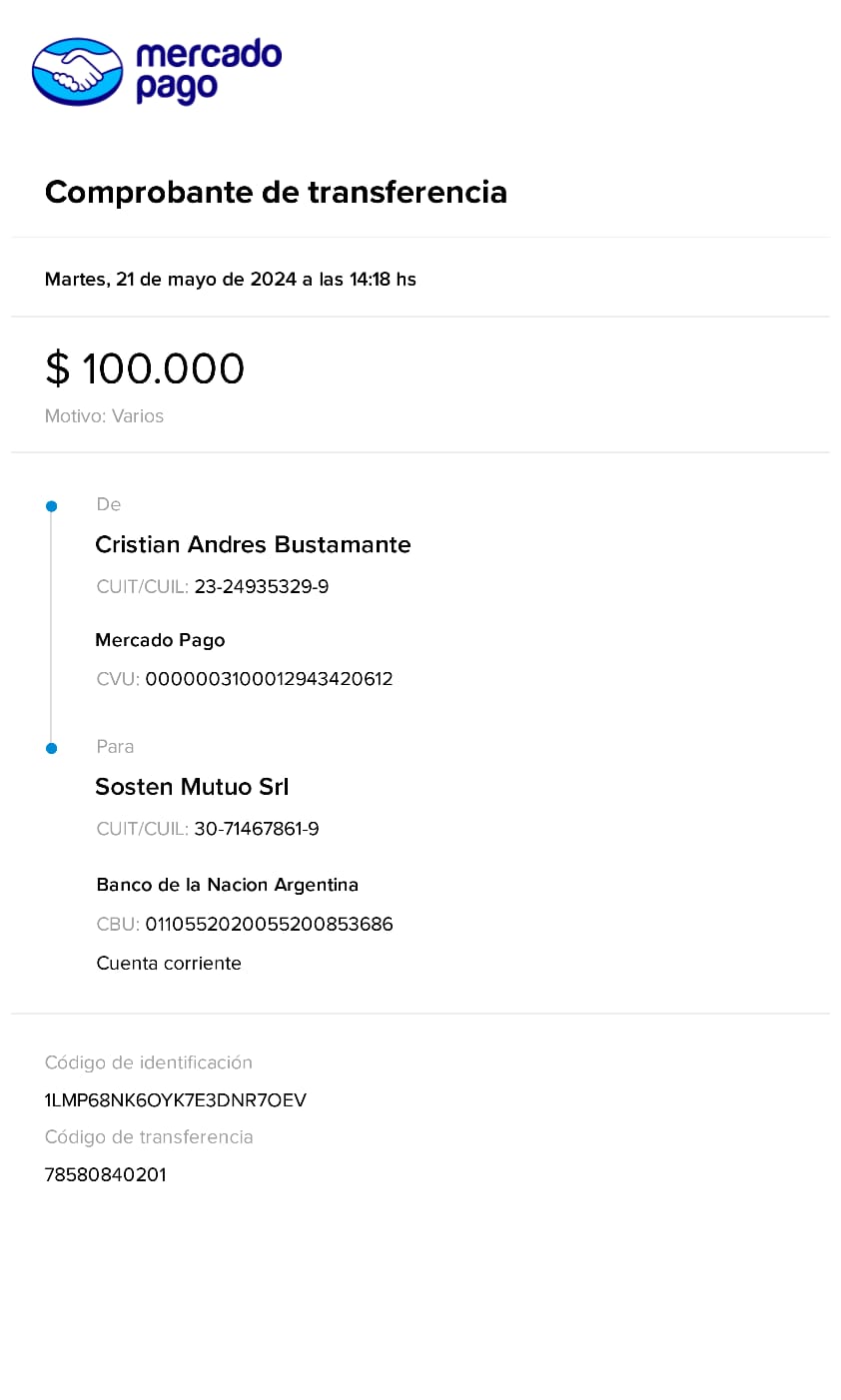Click the "Motivo: Varios" reason text
Viewport: 841px width, 1400px height.
(x=104, y=416)
